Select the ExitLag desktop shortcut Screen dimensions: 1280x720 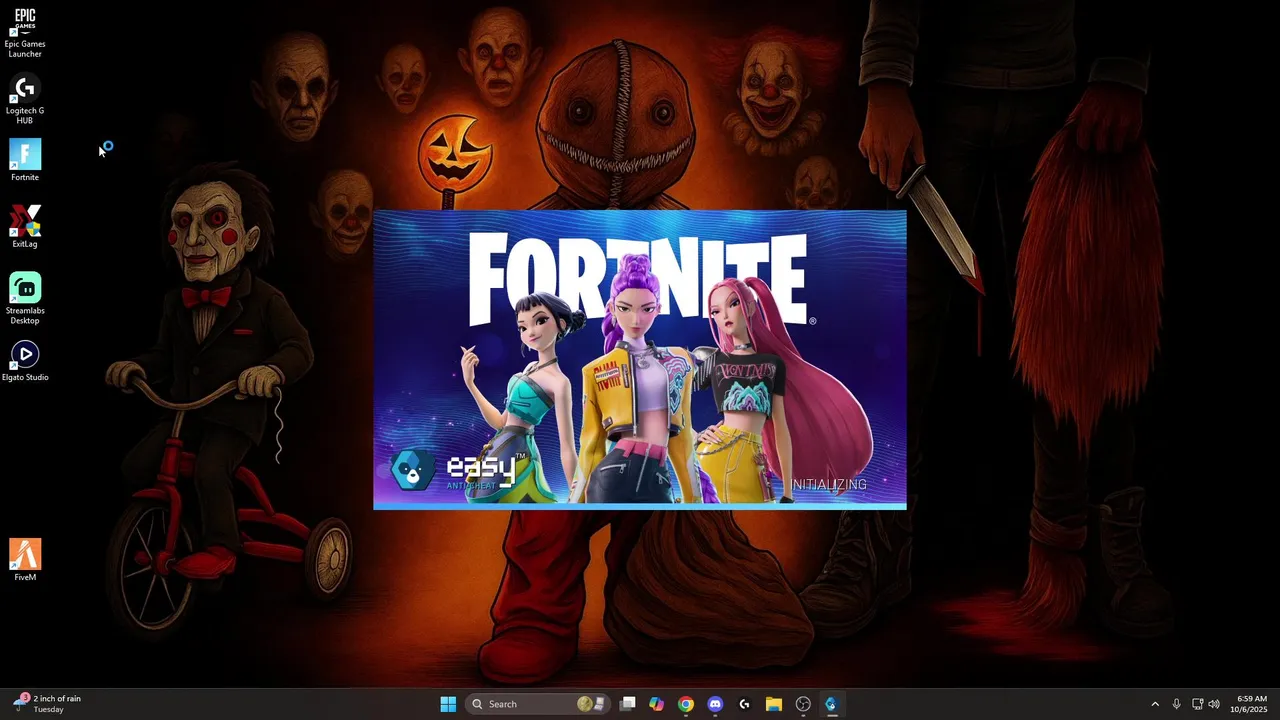coord(25,227)
